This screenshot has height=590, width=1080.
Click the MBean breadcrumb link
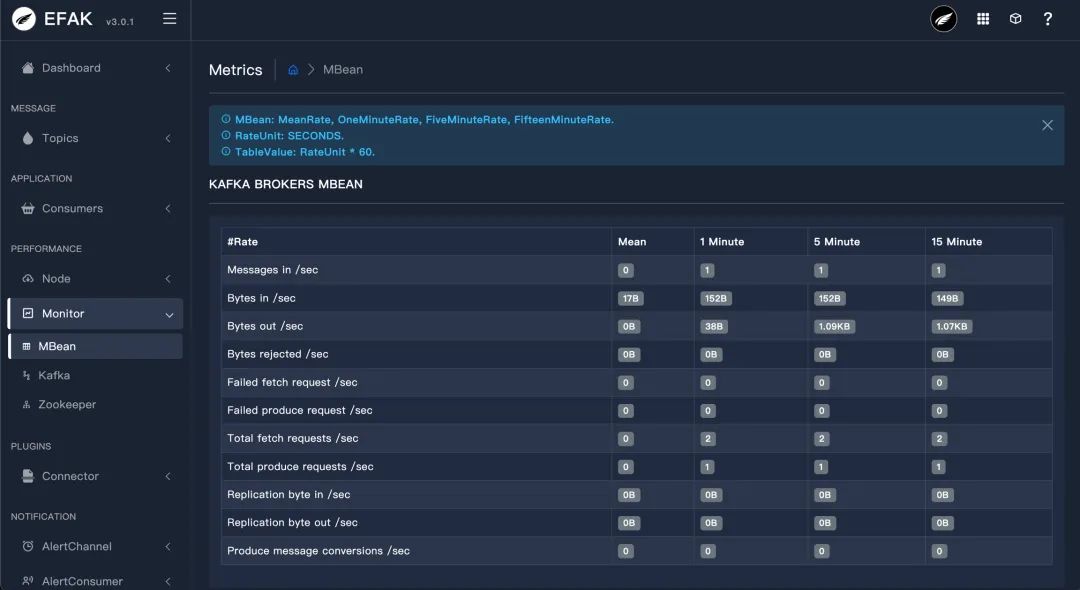pos(343,70)
